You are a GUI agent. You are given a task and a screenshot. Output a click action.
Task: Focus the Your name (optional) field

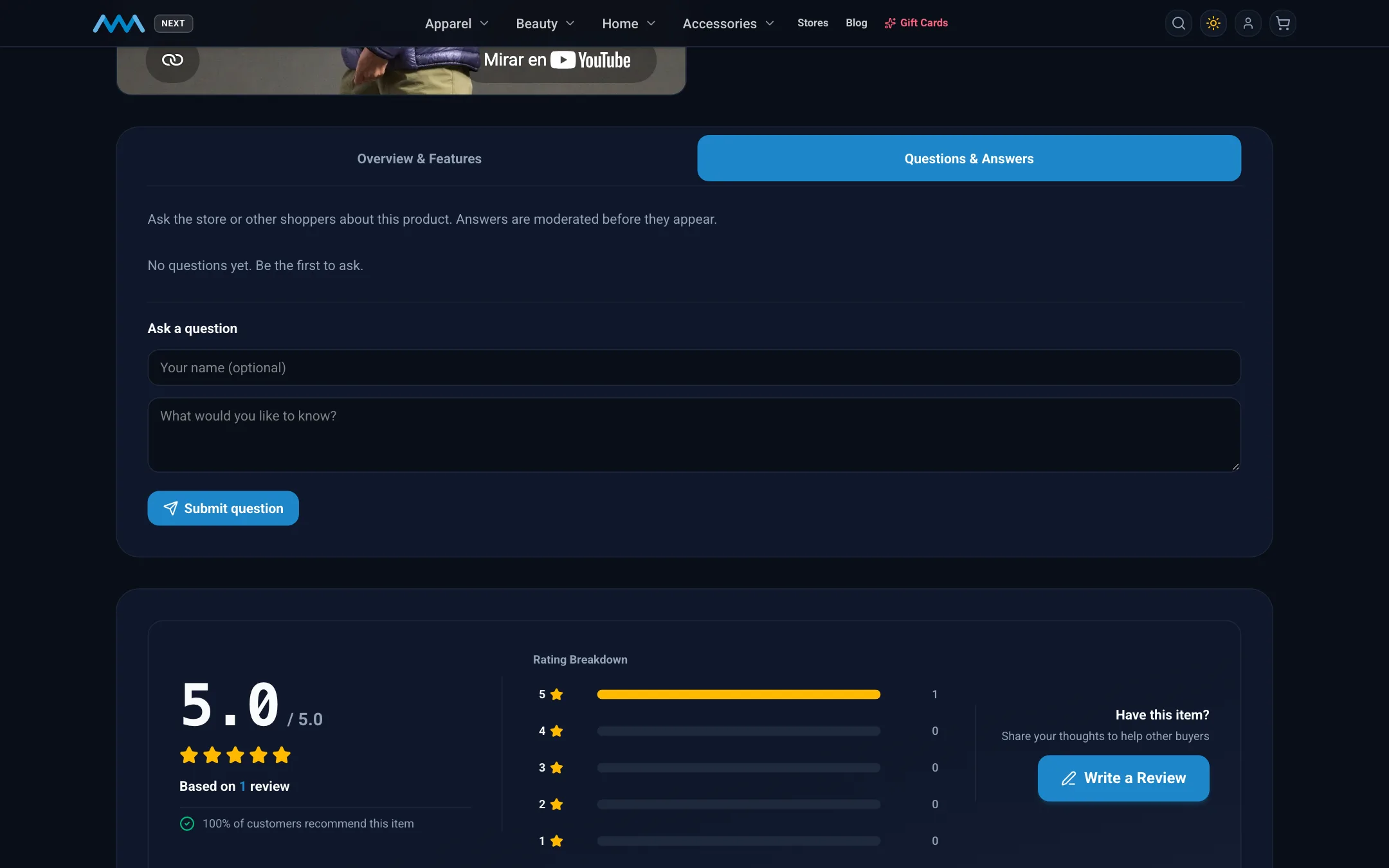(x=694, y=368)
